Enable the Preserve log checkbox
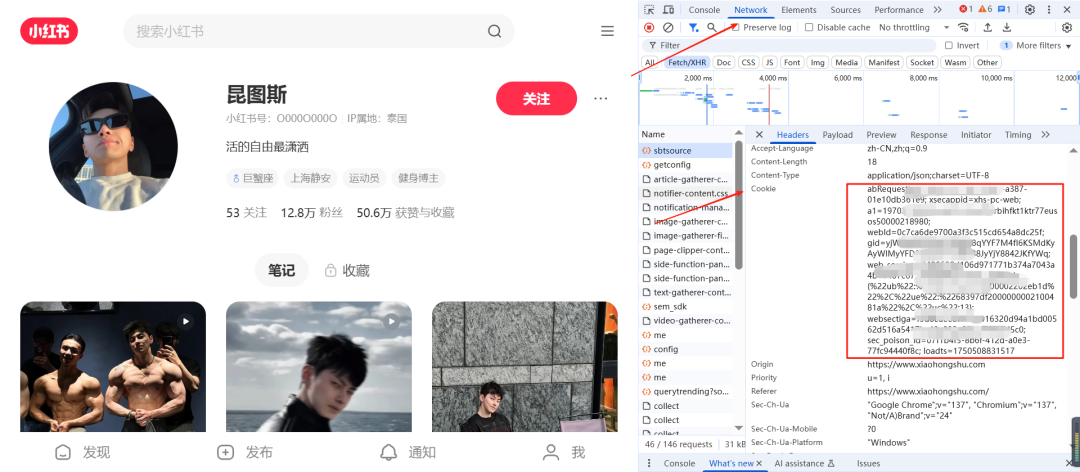The height and width of the screenshot is (472, 1080). (x=736, y=28)
